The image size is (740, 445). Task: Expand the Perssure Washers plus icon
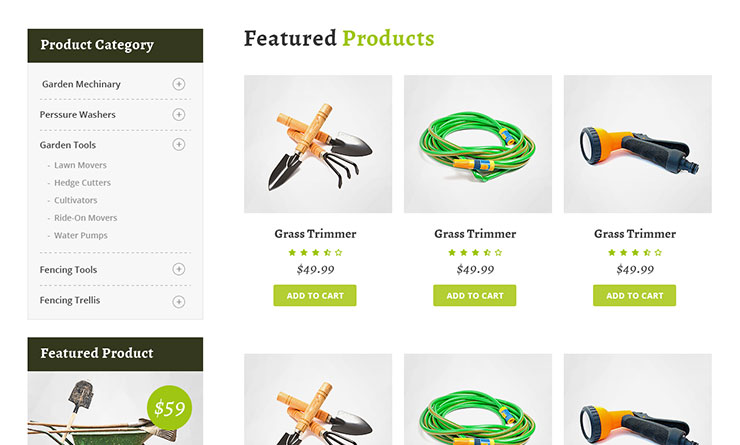point(178,115)
